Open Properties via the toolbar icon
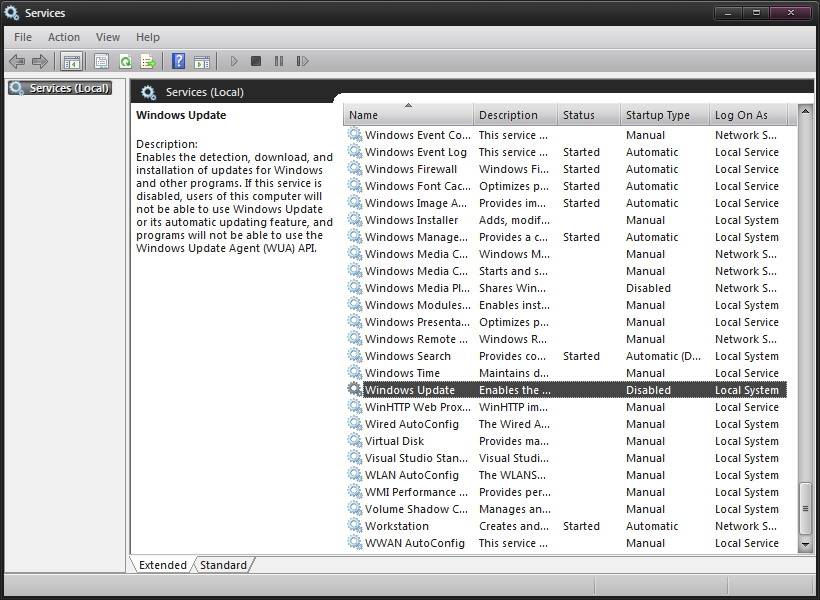 [x=101, y=62]
